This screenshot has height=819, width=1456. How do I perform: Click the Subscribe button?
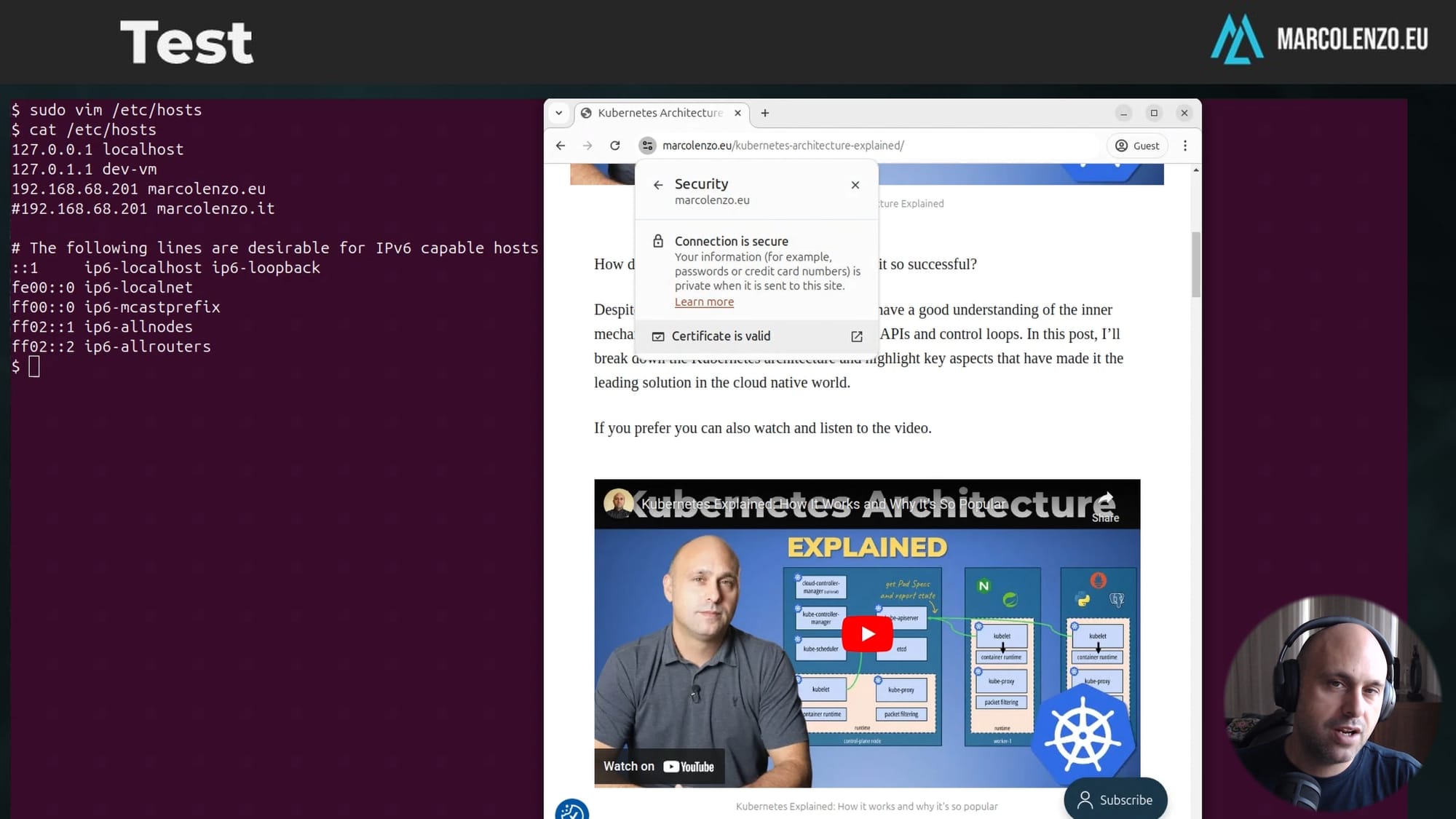coord(1115,800)
